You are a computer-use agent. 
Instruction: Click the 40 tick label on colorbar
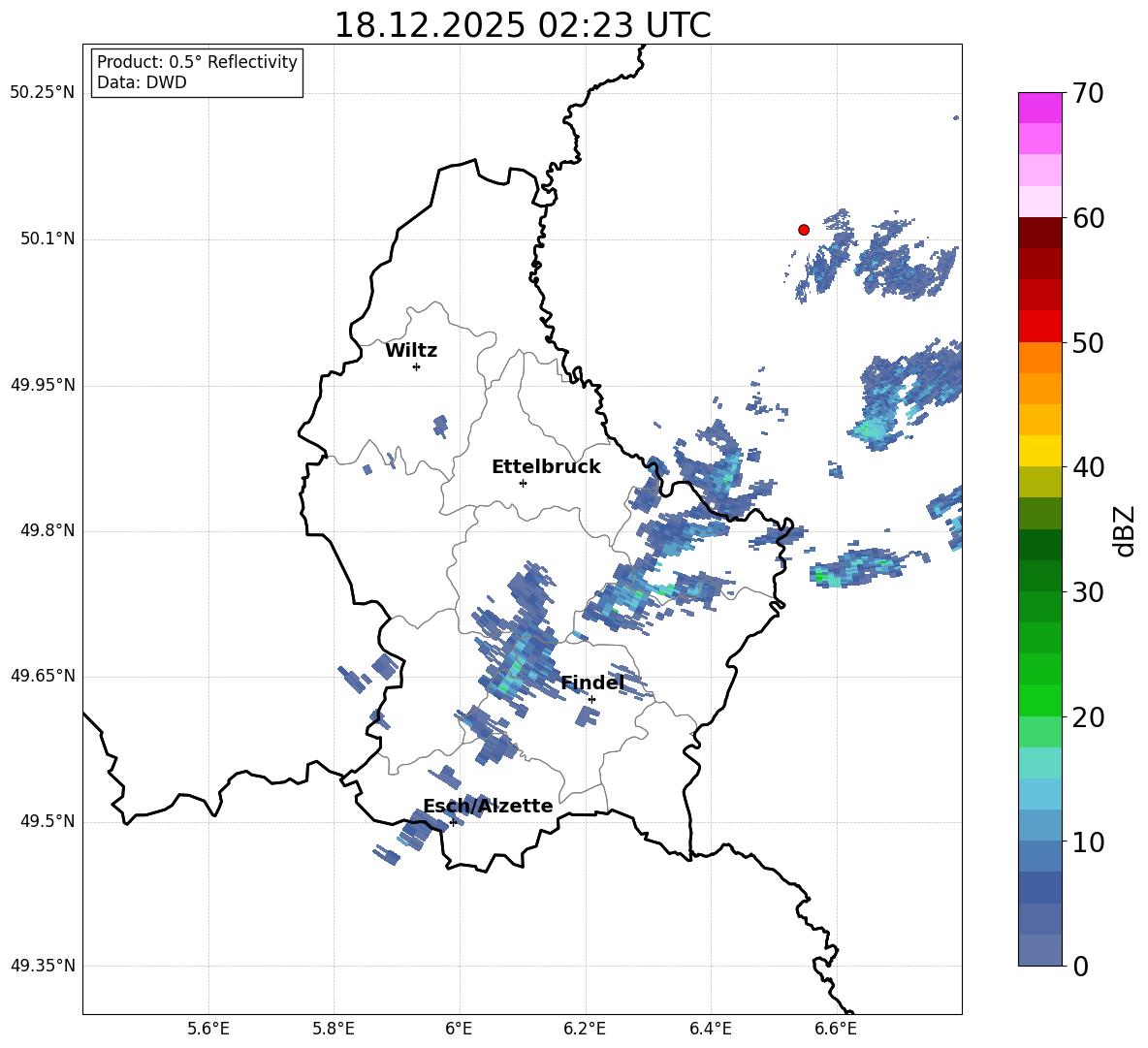click(1088, 467)
